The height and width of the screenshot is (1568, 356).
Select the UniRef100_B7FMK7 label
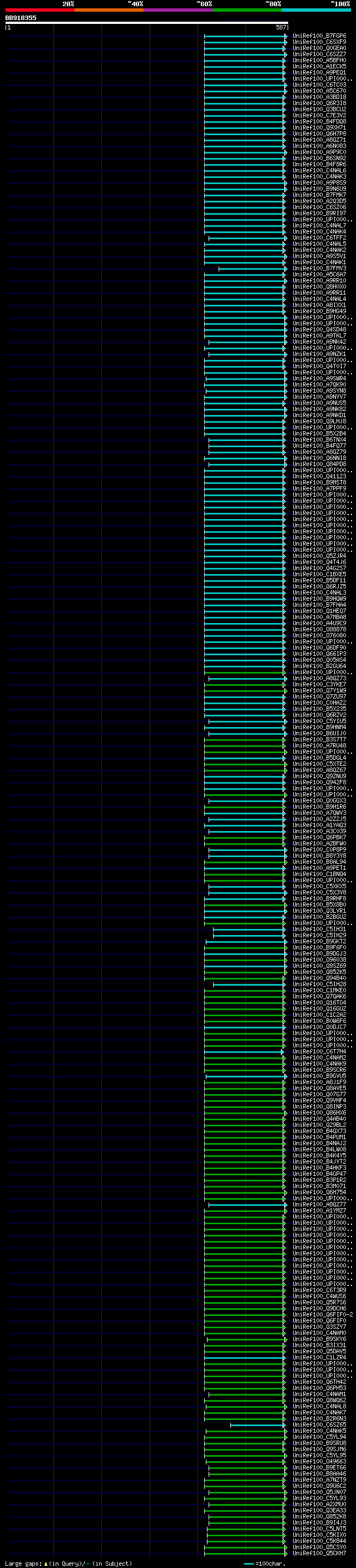pyautogui.click(x=319, y=195)
